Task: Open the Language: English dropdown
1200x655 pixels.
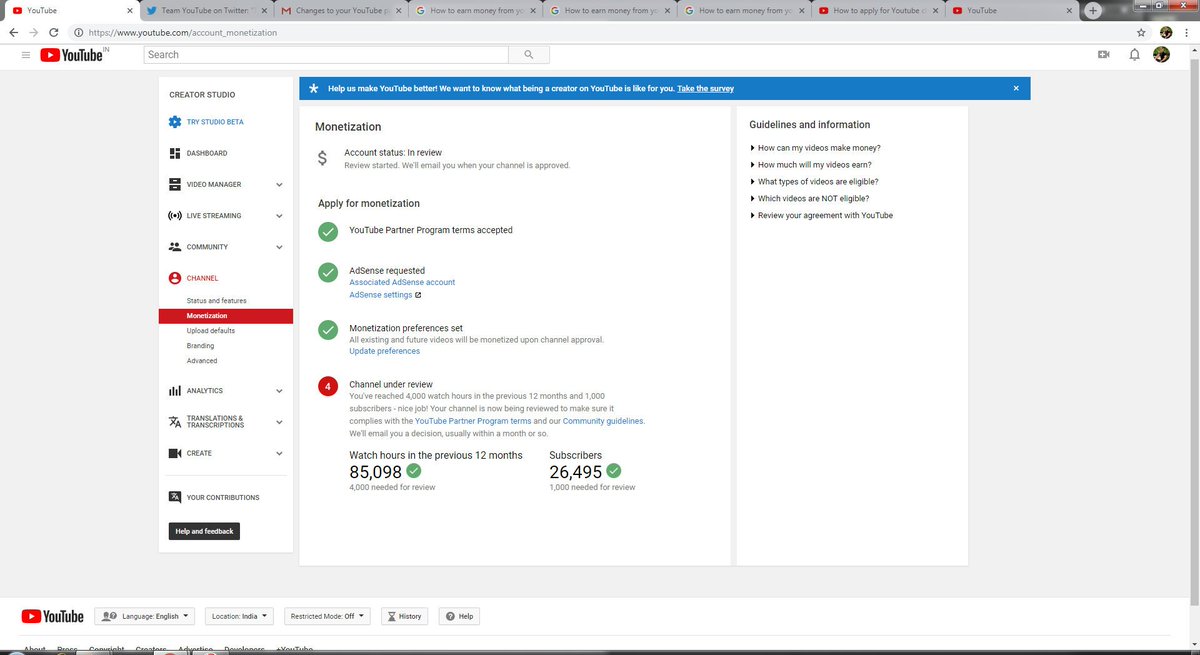Action: coord(144,616)
